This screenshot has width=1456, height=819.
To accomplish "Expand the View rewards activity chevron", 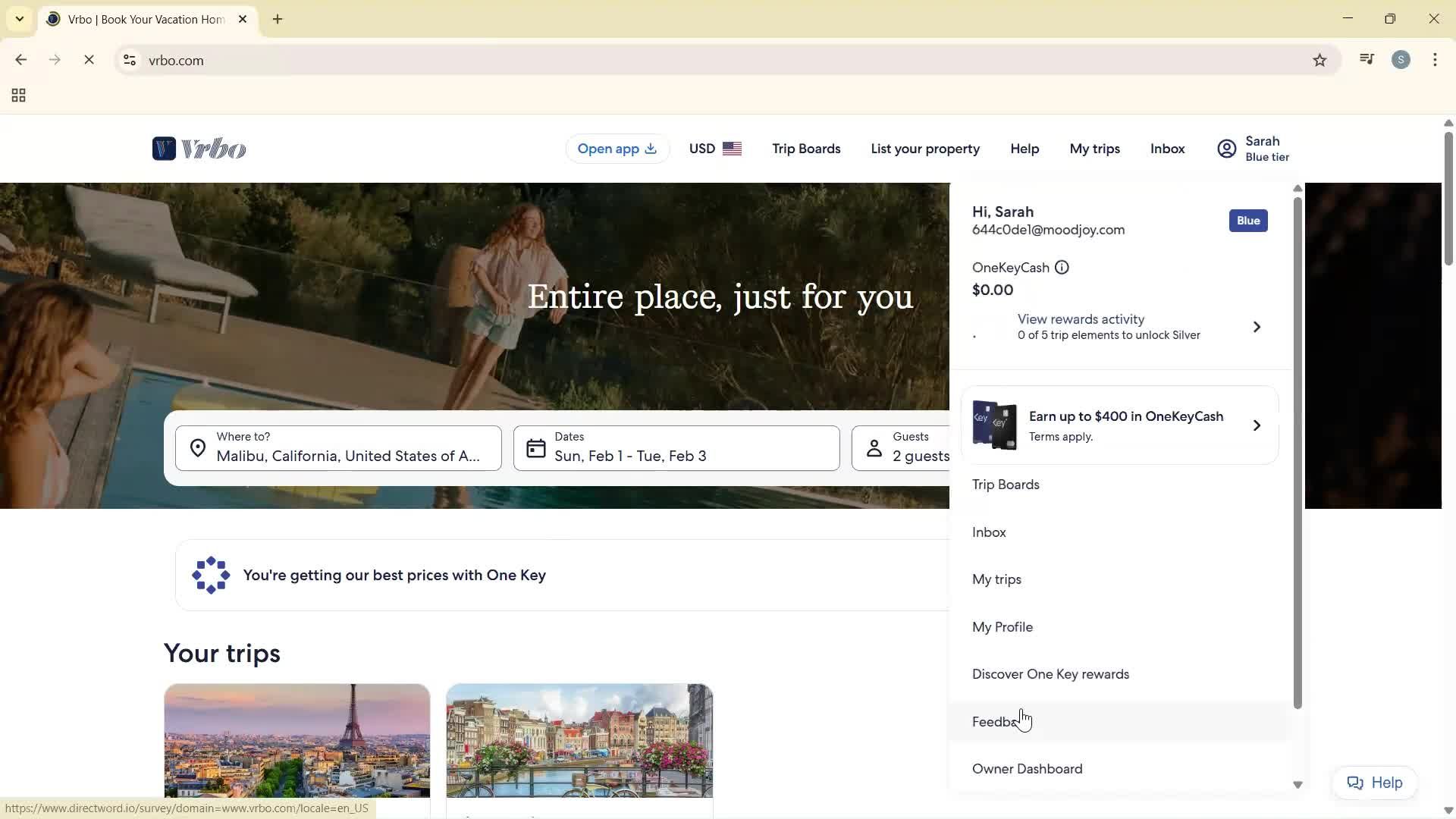I will pos(1257,326).
